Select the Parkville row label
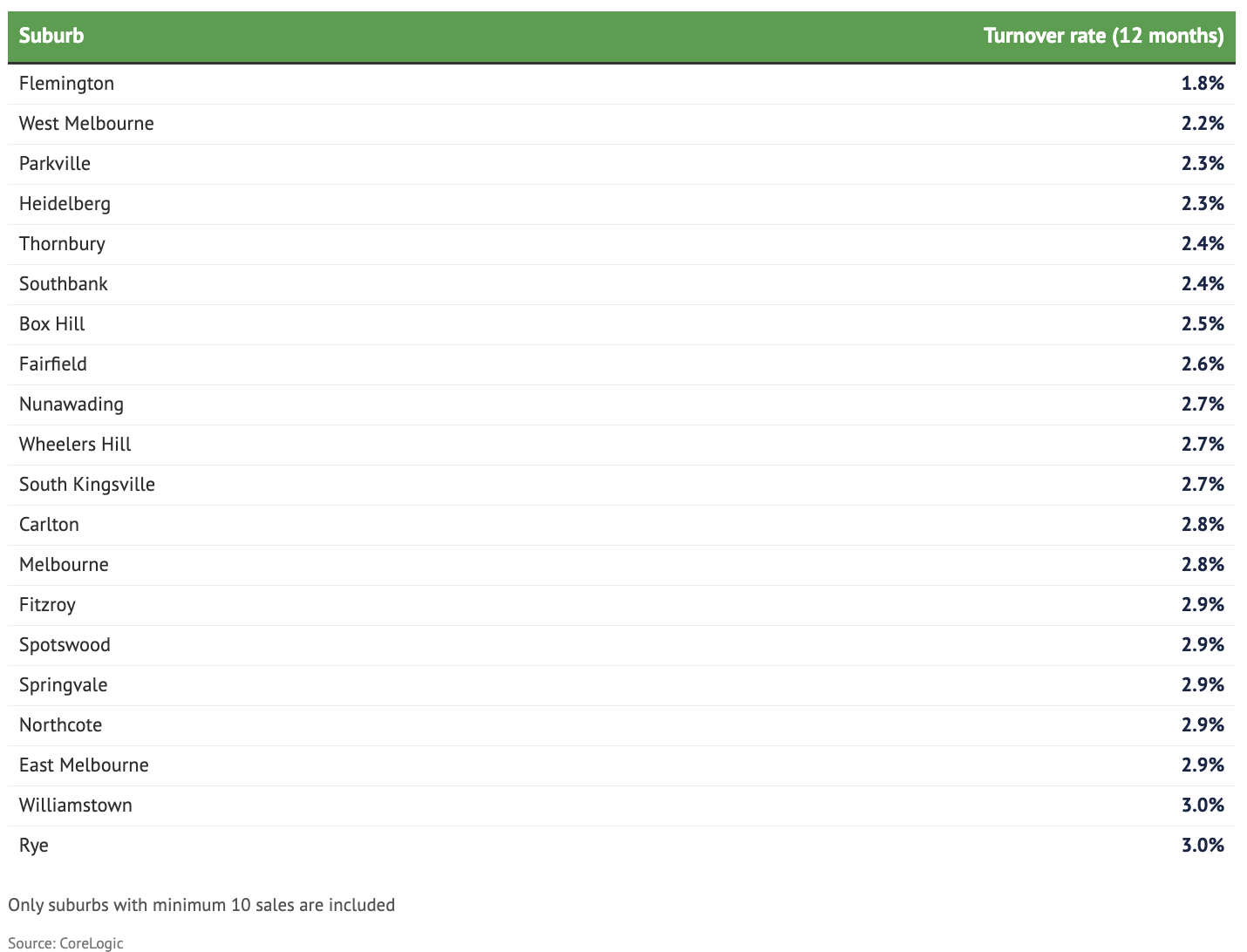 (55, 164)
